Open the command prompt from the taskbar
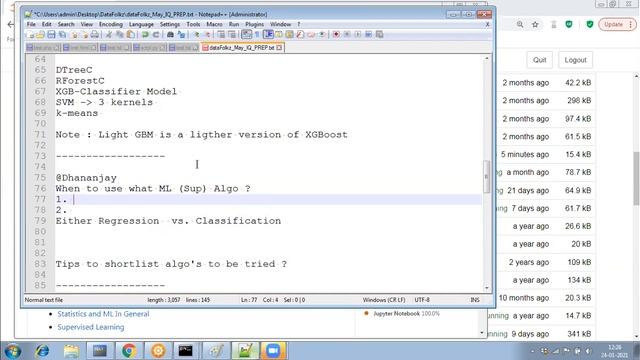640x360 pixels. click(x=185, y=351)
